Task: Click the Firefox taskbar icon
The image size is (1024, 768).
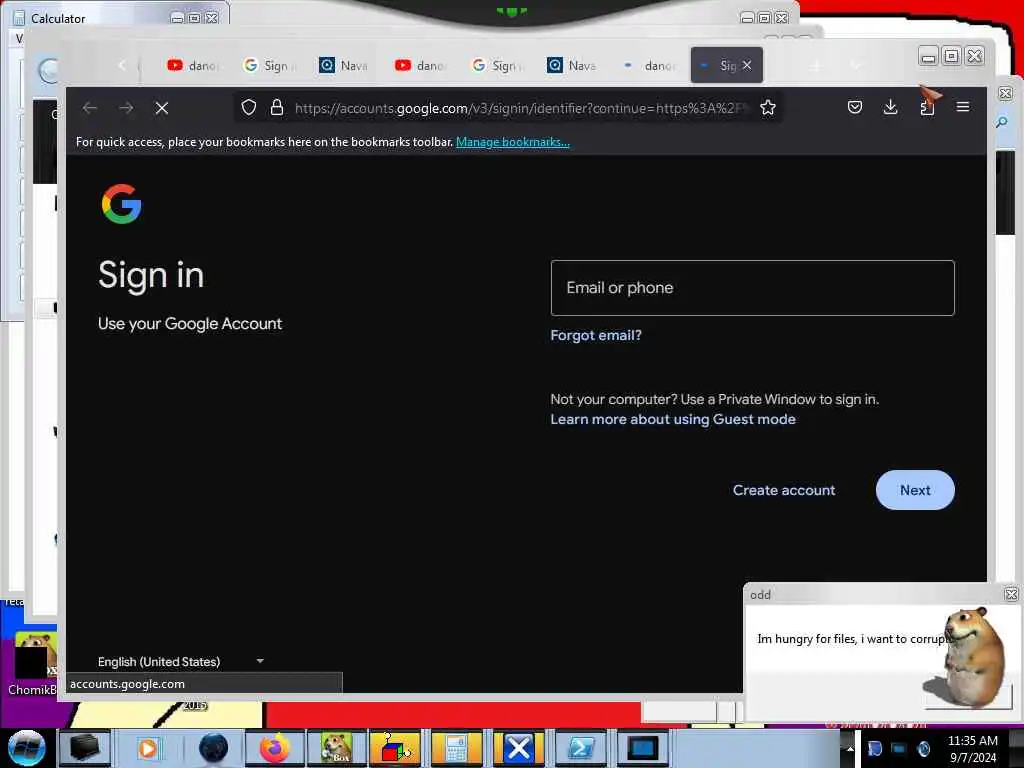Action: pyautogui.click(x=274, y=748)
